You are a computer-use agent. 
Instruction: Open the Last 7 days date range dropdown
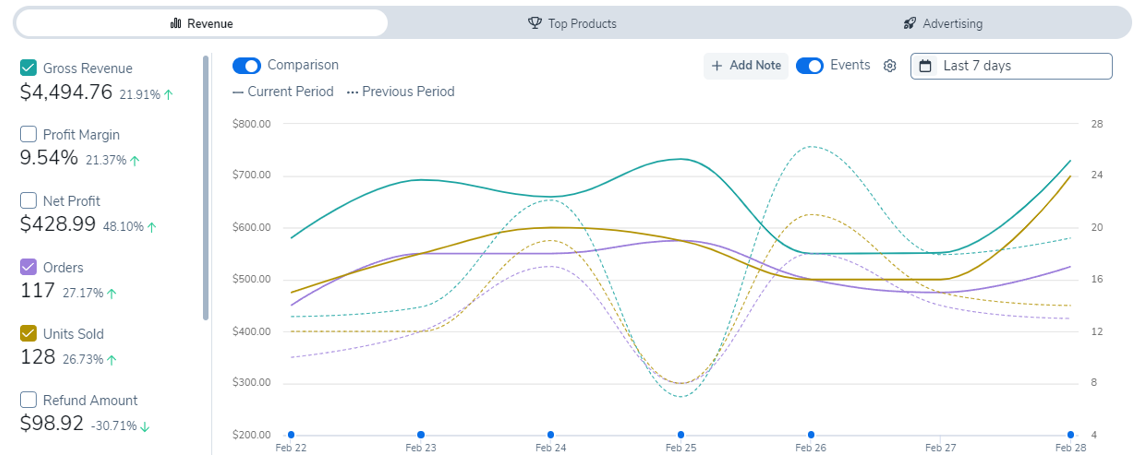1011,66
